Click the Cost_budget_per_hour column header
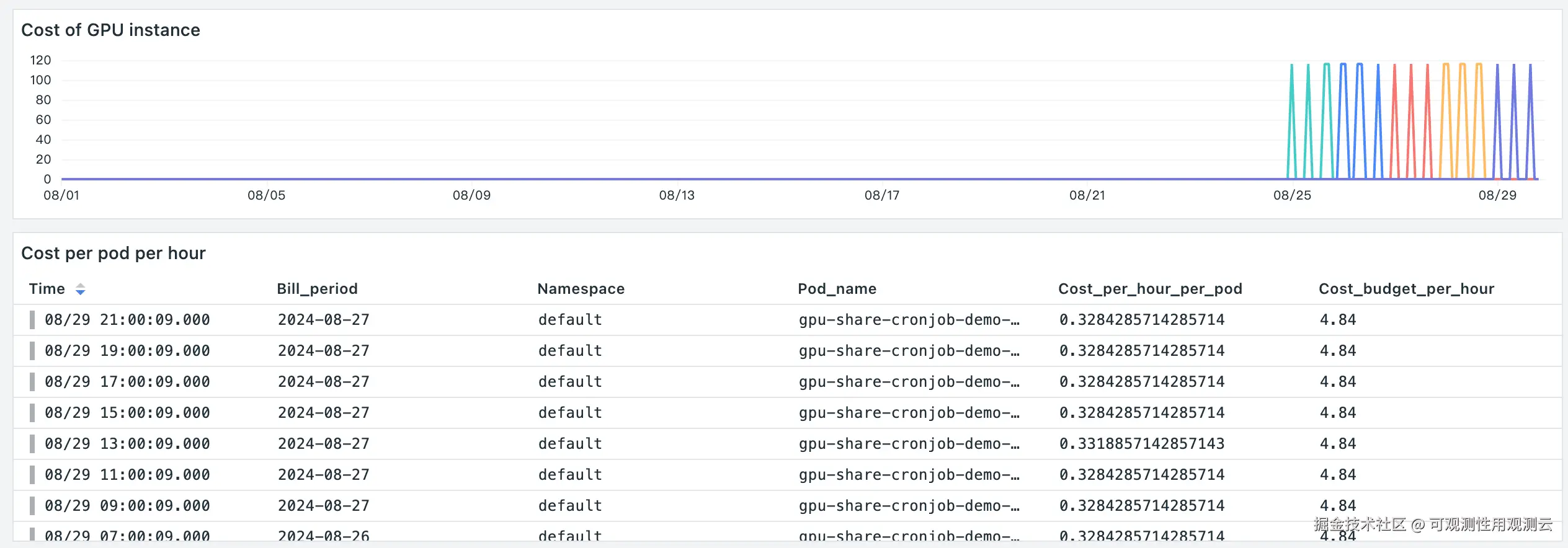This screenshot has width=1568, height=548. click(x=1406, y=289)
